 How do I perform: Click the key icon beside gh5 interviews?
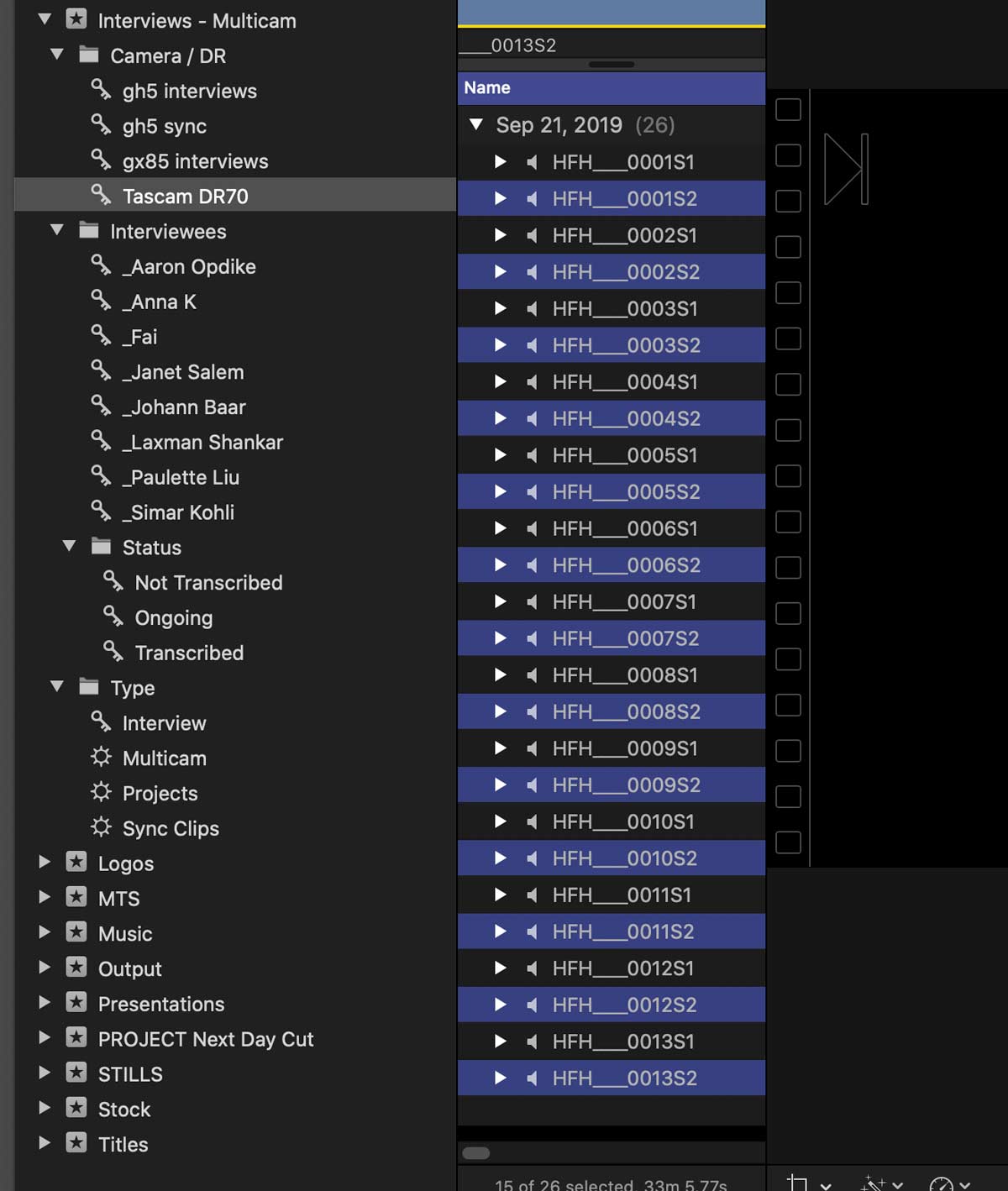click(101, 89)
